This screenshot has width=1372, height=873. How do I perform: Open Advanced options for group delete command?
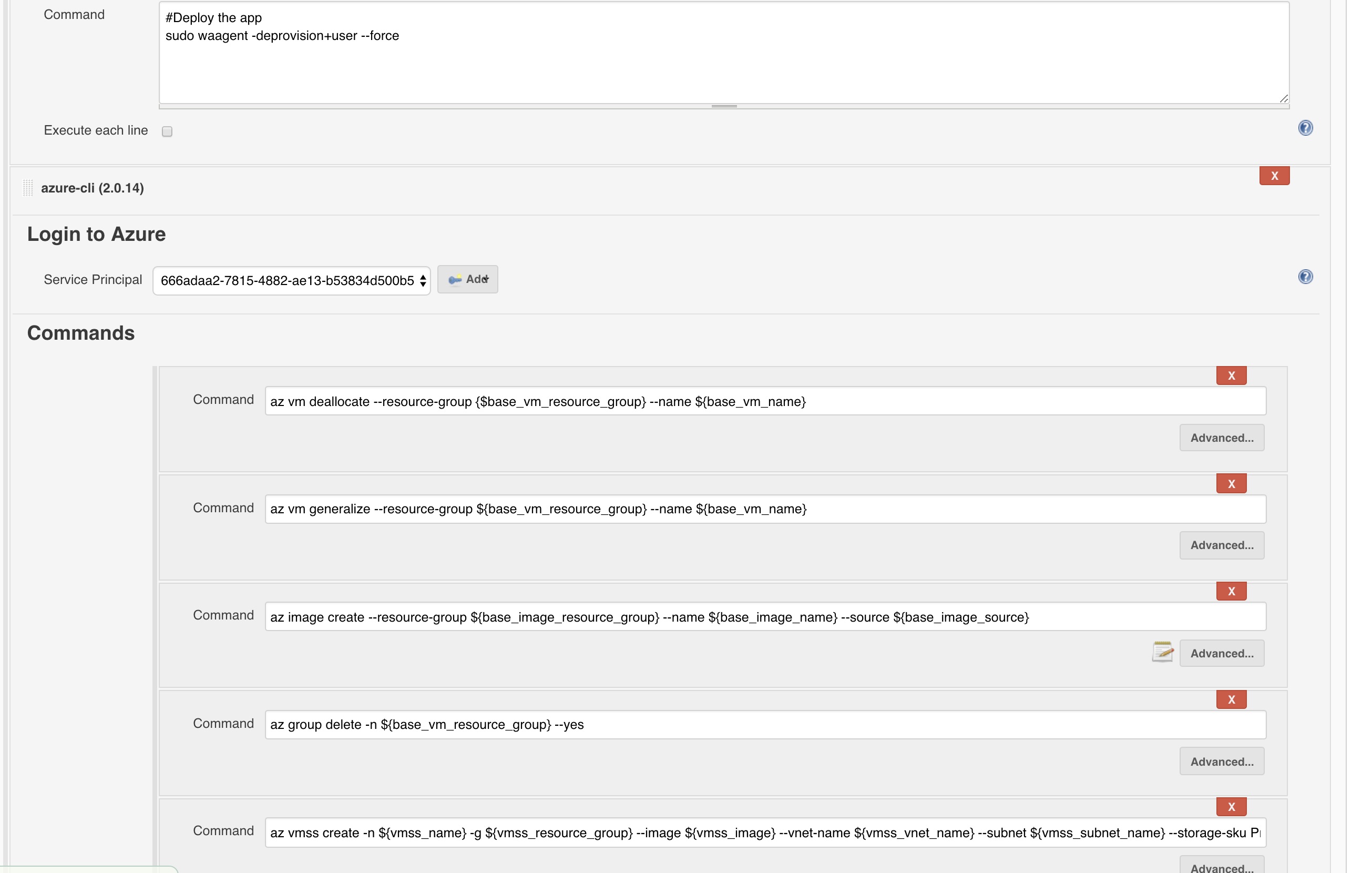[1222, 762]
